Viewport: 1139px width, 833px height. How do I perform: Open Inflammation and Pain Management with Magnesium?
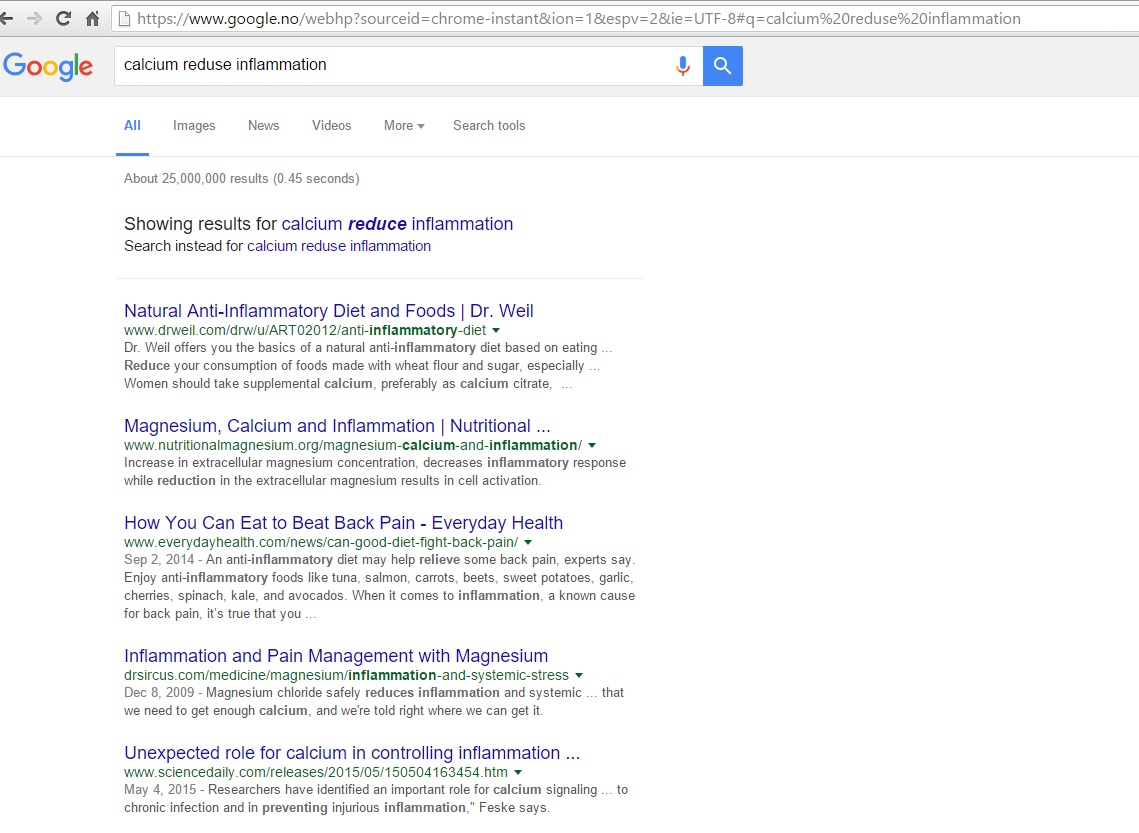click(336, 656)
